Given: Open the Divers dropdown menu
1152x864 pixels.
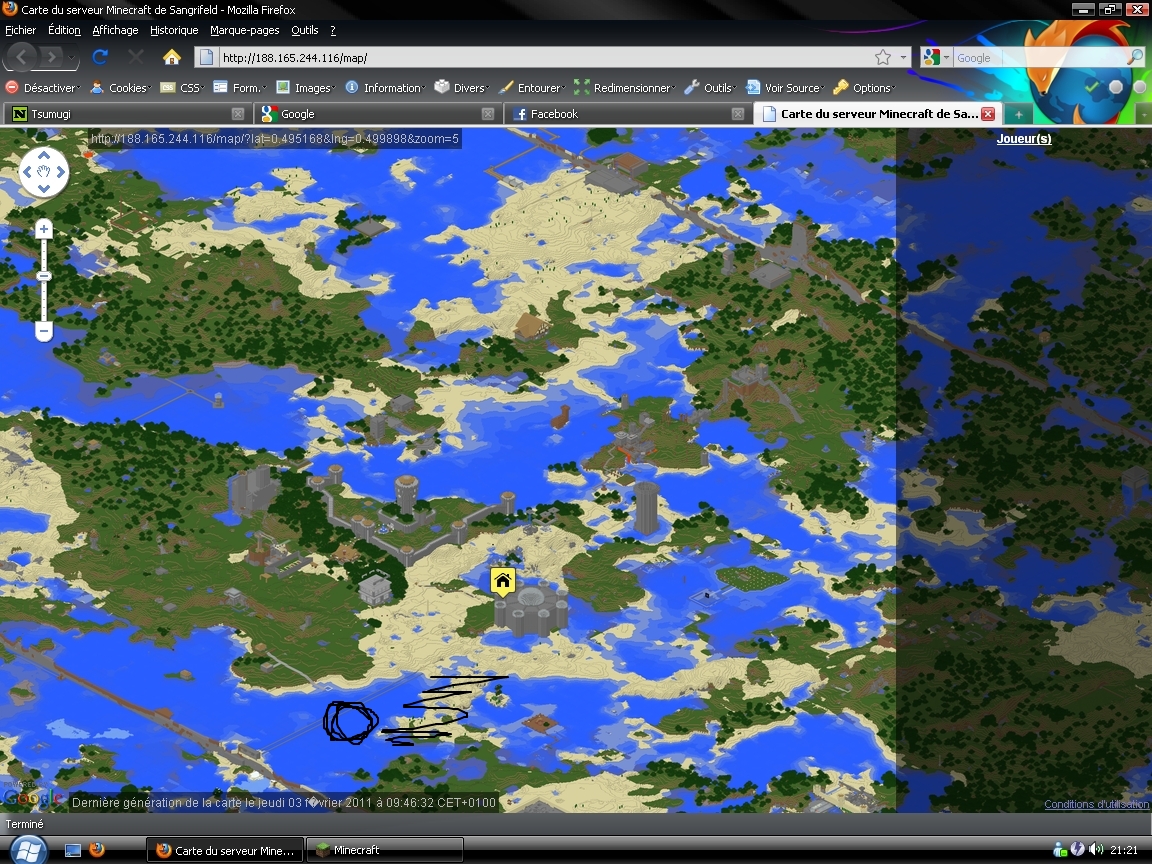Looking at the screenshot, I should click(x=463, y=87).
